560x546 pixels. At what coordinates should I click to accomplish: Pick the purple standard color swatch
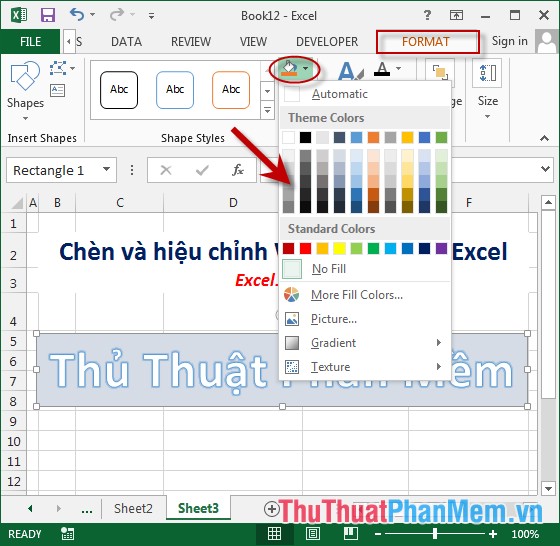(441, 249)
